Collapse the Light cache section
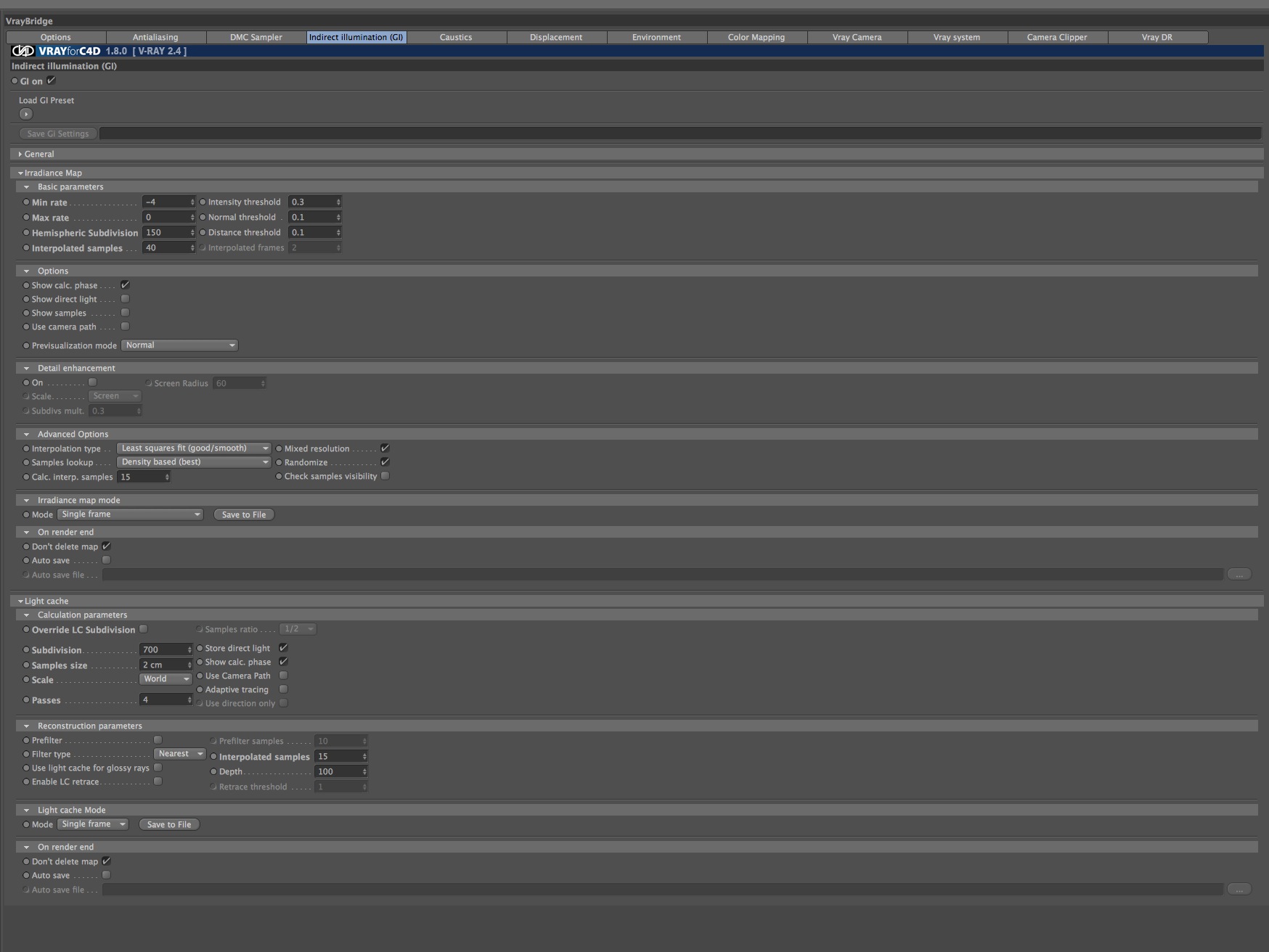 [x=20, y=601]
